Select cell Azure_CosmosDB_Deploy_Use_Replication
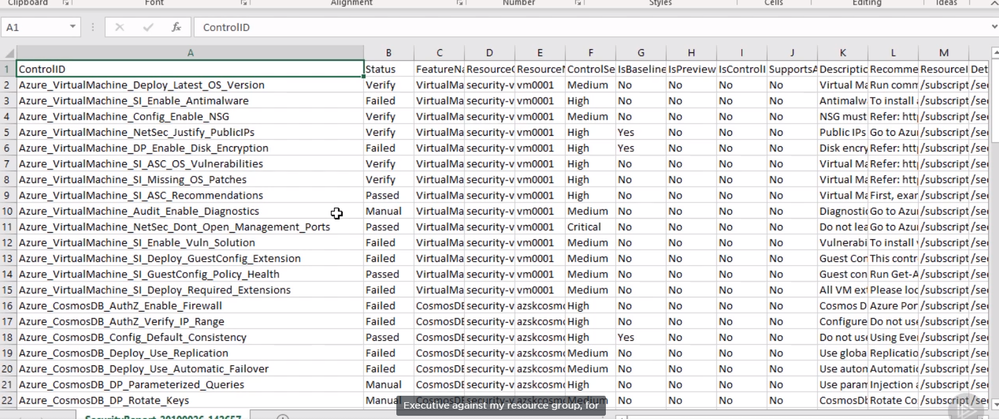This screenshot has height=419, width=999. coord(190,353)
